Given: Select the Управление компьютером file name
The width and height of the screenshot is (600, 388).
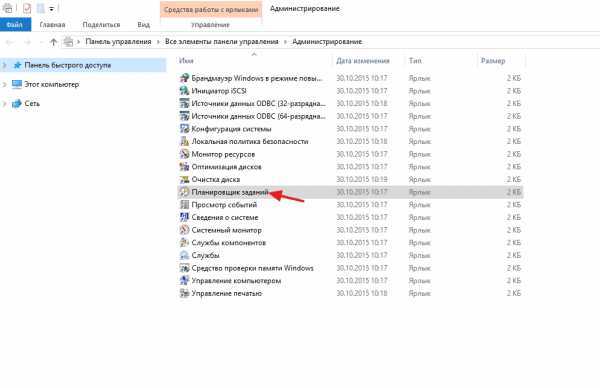Looking at the screenshot, I should coord(236,281).
